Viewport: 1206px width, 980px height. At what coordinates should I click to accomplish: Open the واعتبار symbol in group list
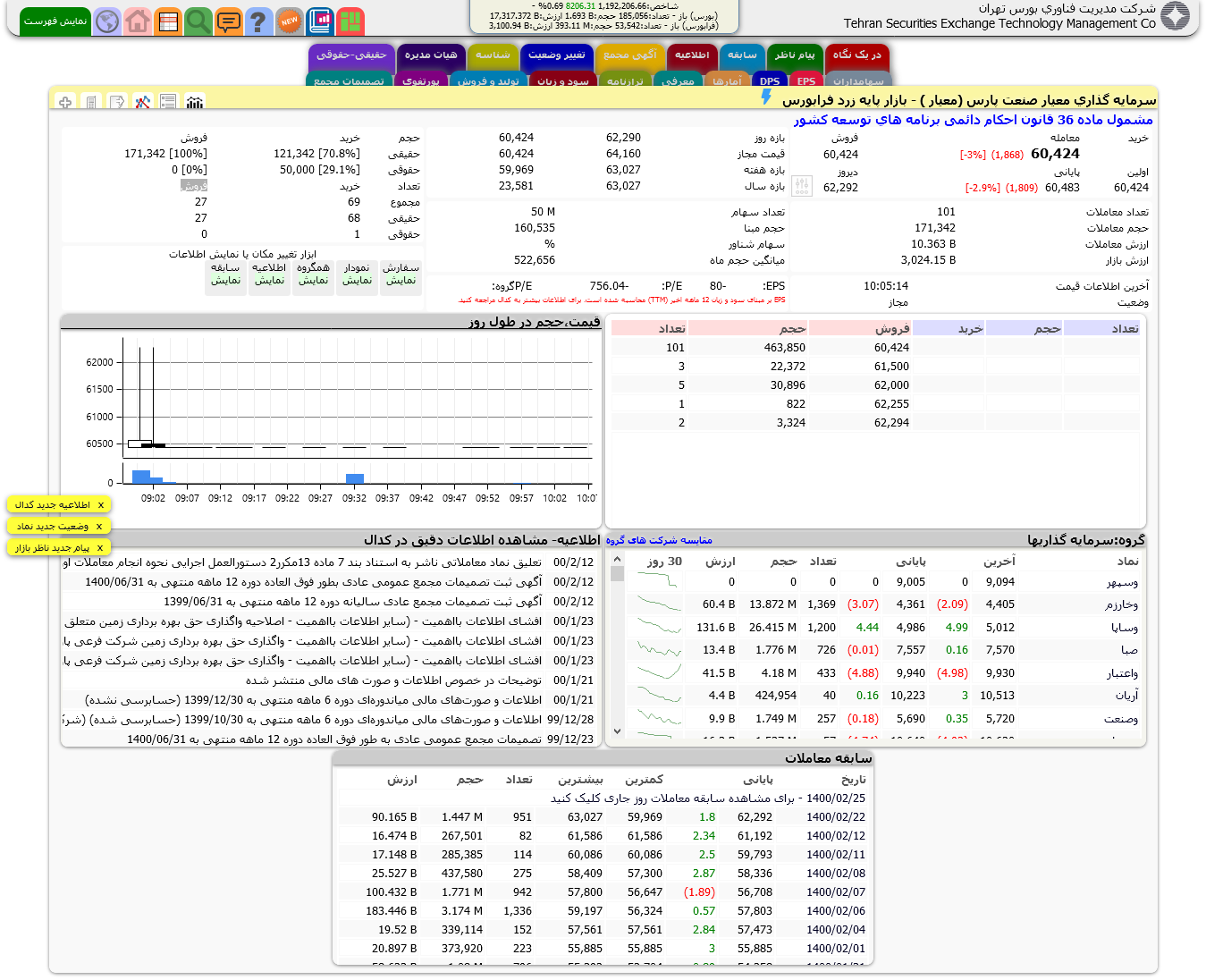(x=1122, y=673)
